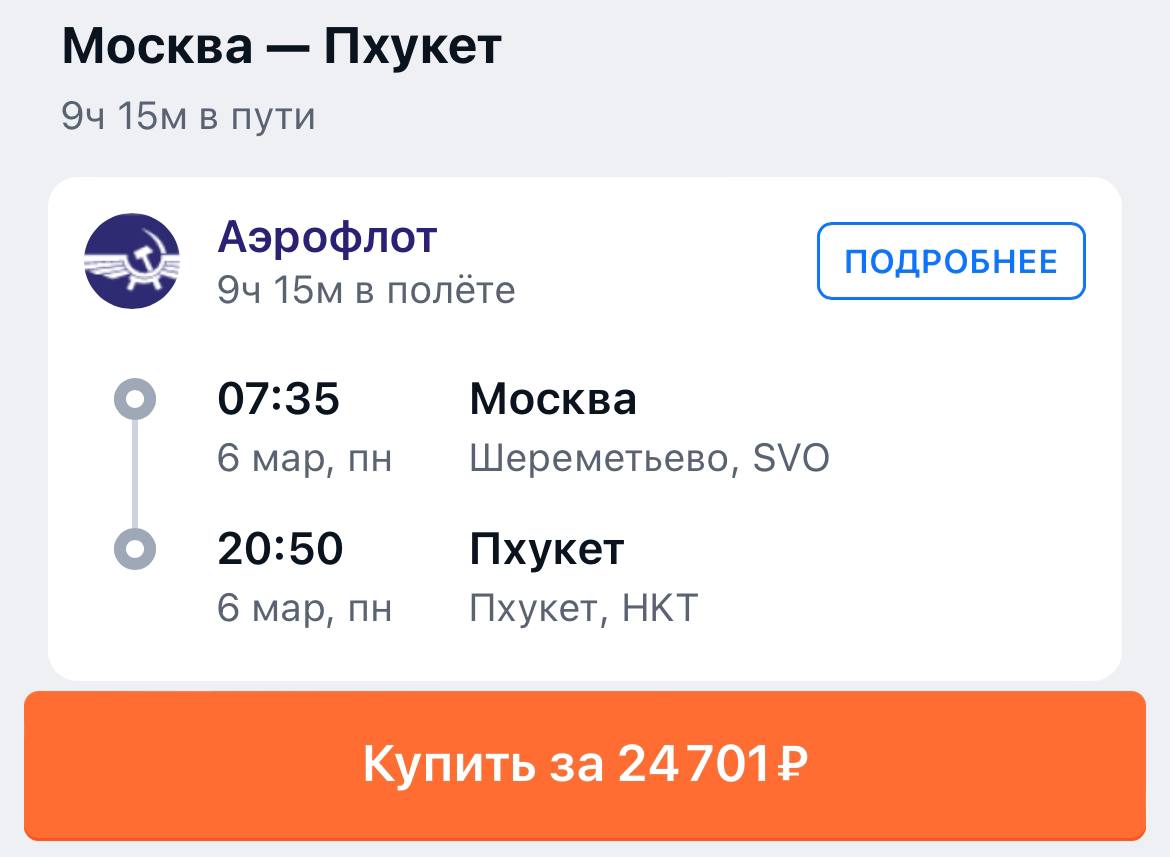Click the 9ч 15м в пути label

[x=188, y=117]
